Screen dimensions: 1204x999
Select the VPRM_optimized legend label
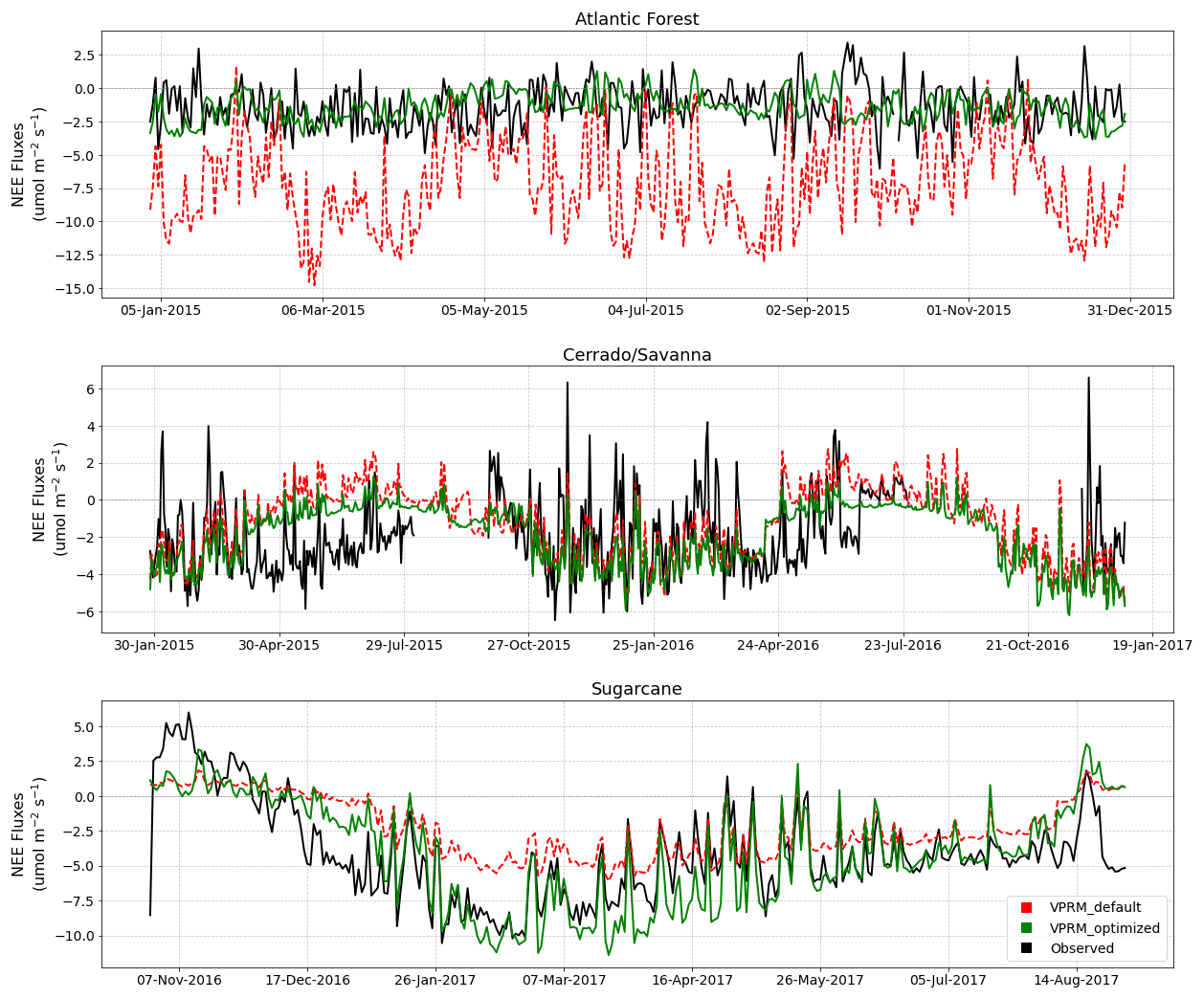click(1104, 928)
